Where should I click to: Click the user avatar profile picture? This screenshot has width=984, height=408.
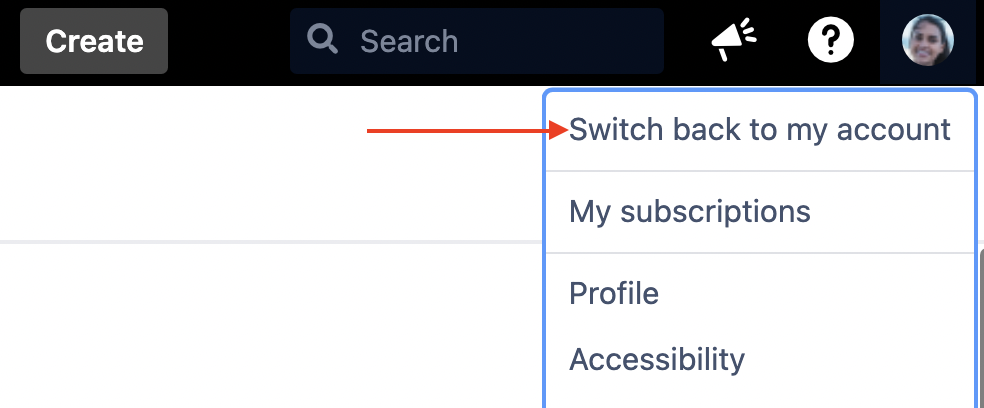pyautogui.click(x=927, y=41)
